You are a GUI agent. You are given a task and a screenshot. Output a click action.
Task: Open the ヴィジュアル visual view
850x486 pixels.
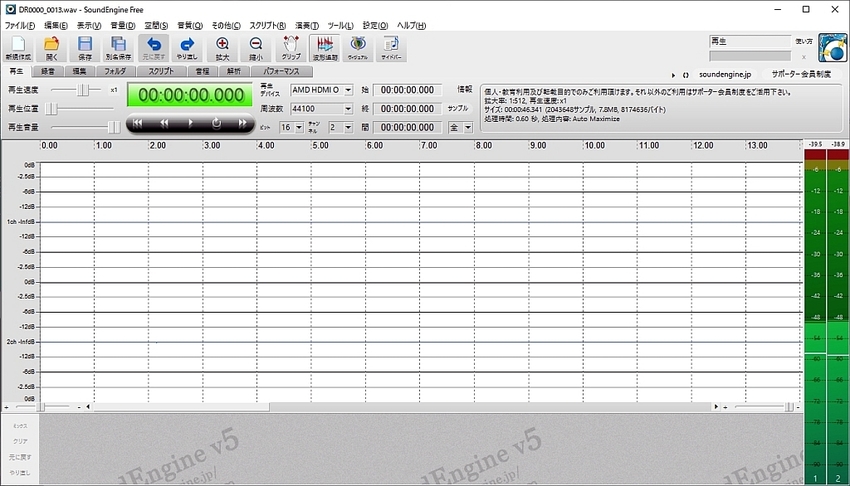pos(358,48)
